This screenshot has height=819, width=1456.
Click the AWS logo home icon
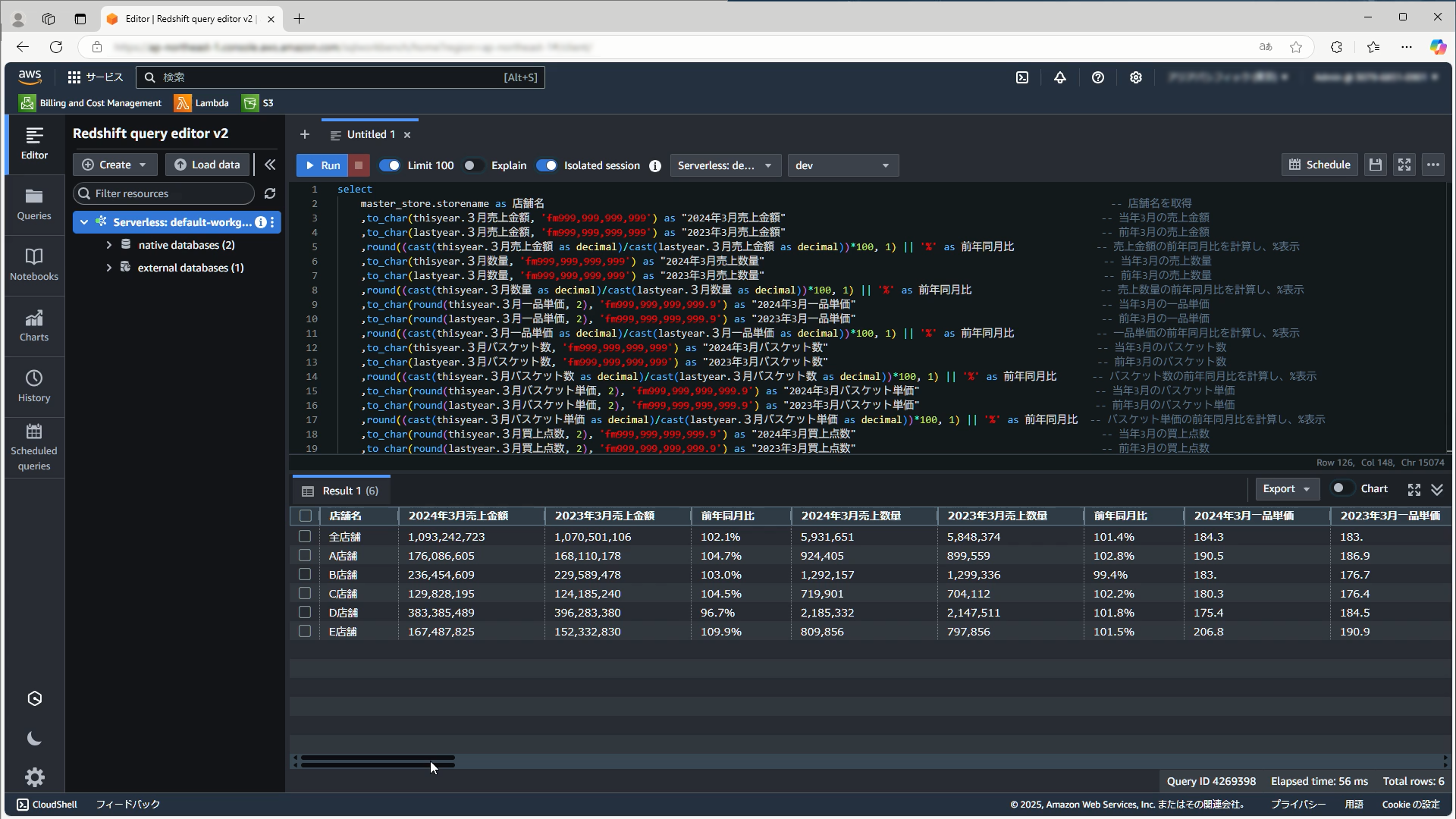coord(30,77)
